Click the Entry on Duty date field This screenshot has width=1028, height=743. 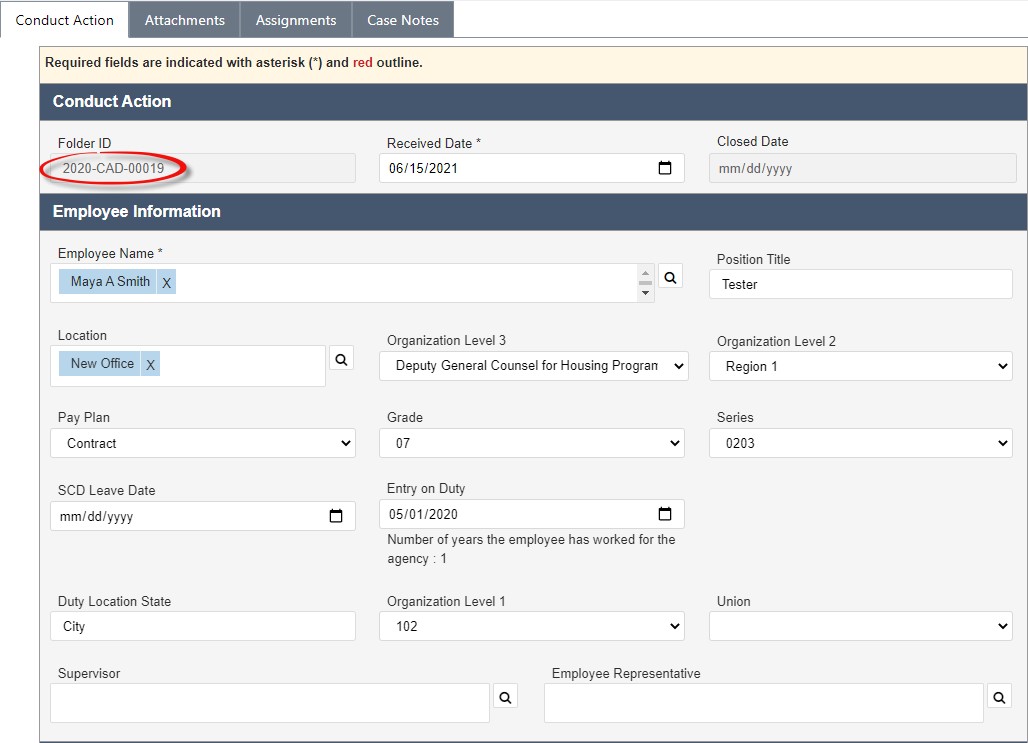point(532,513)
